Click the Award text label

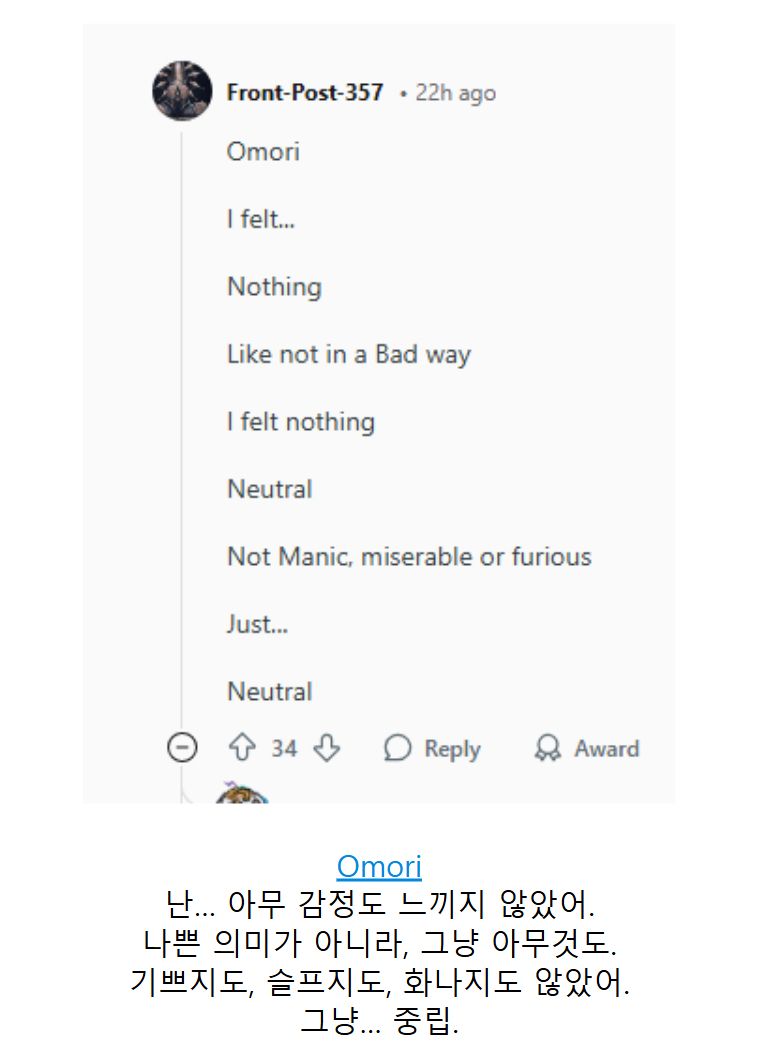[607, 748]
